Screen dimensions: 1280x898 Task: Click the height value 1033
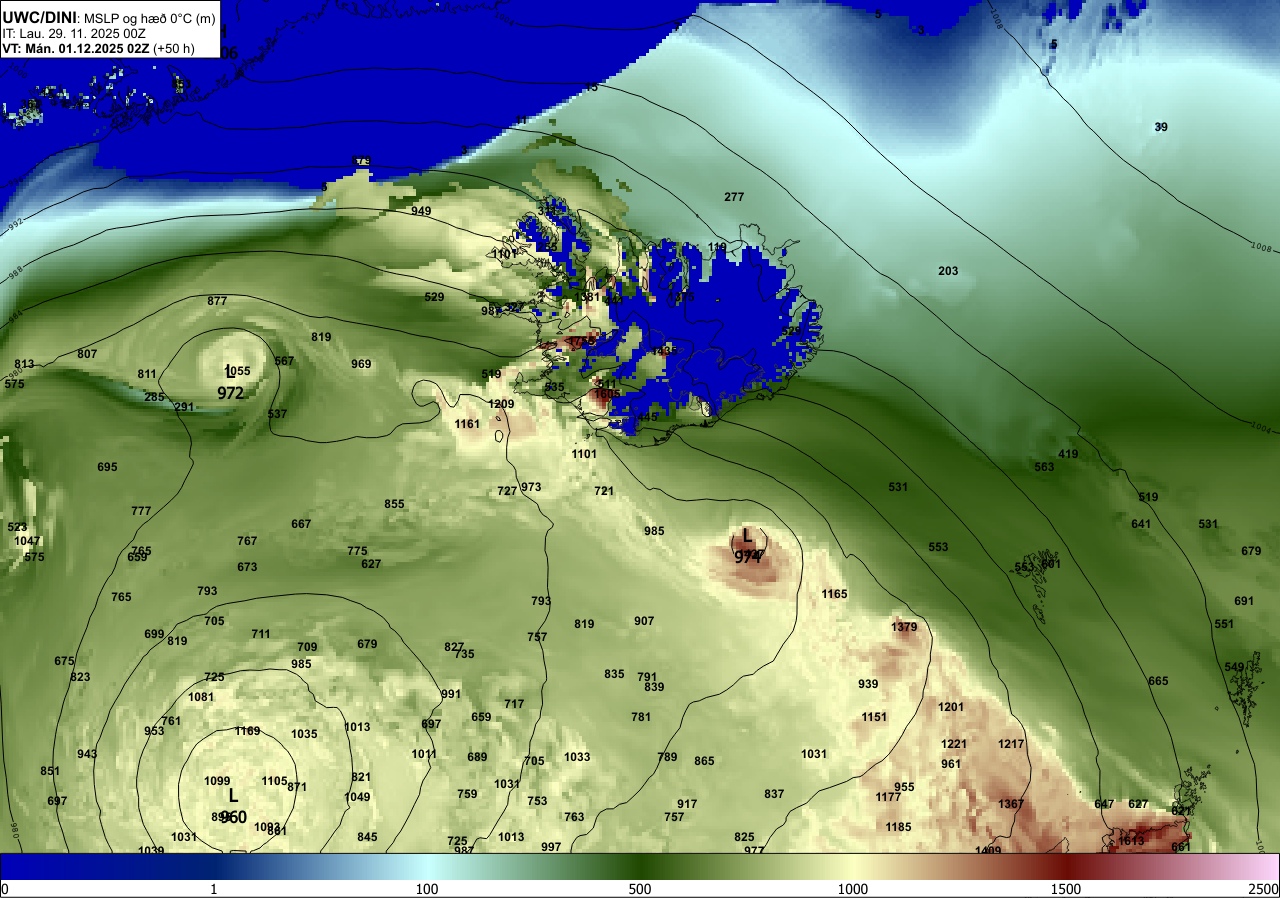click(x=577, y=757)
